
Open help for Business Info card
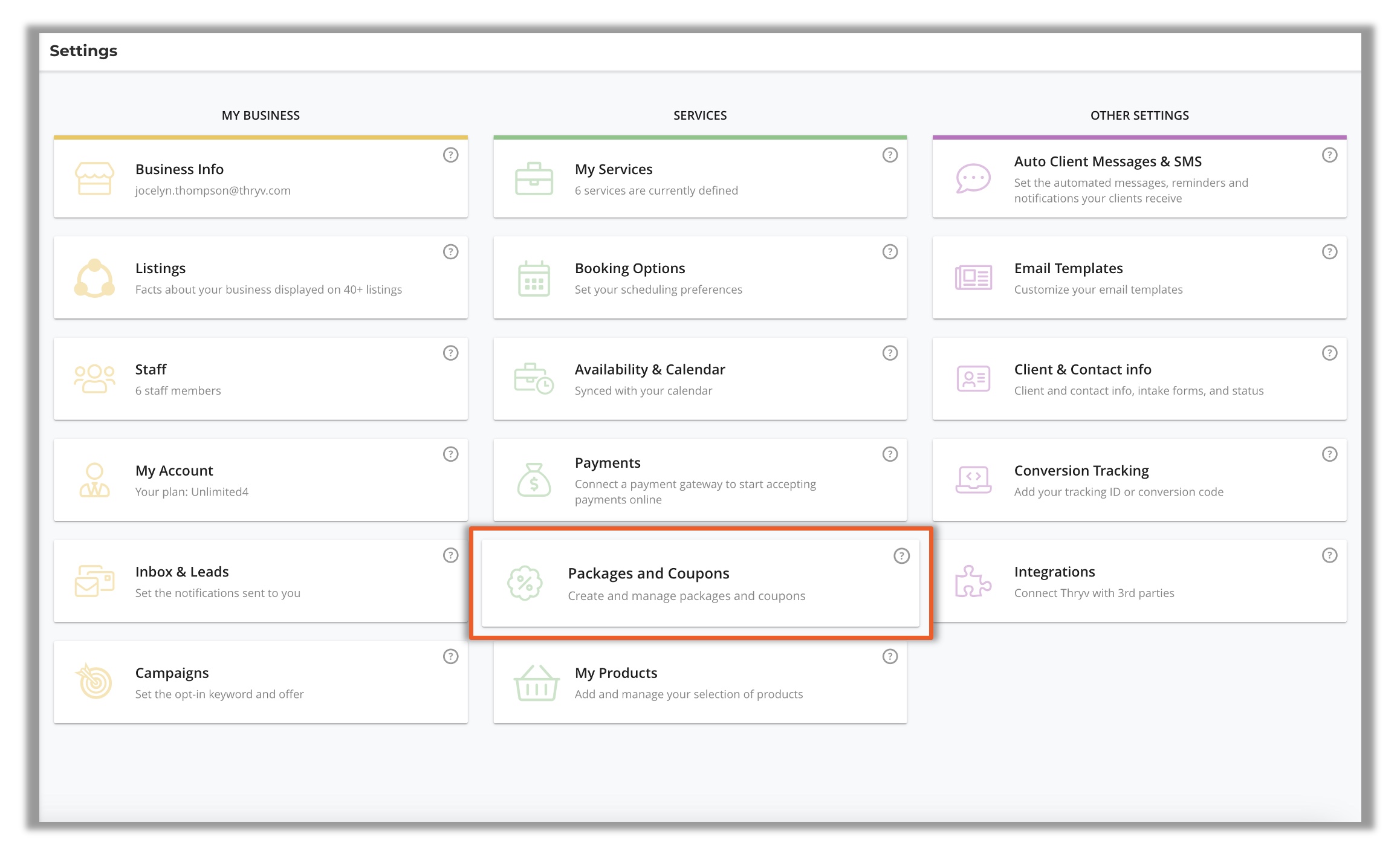pos(451,155)
